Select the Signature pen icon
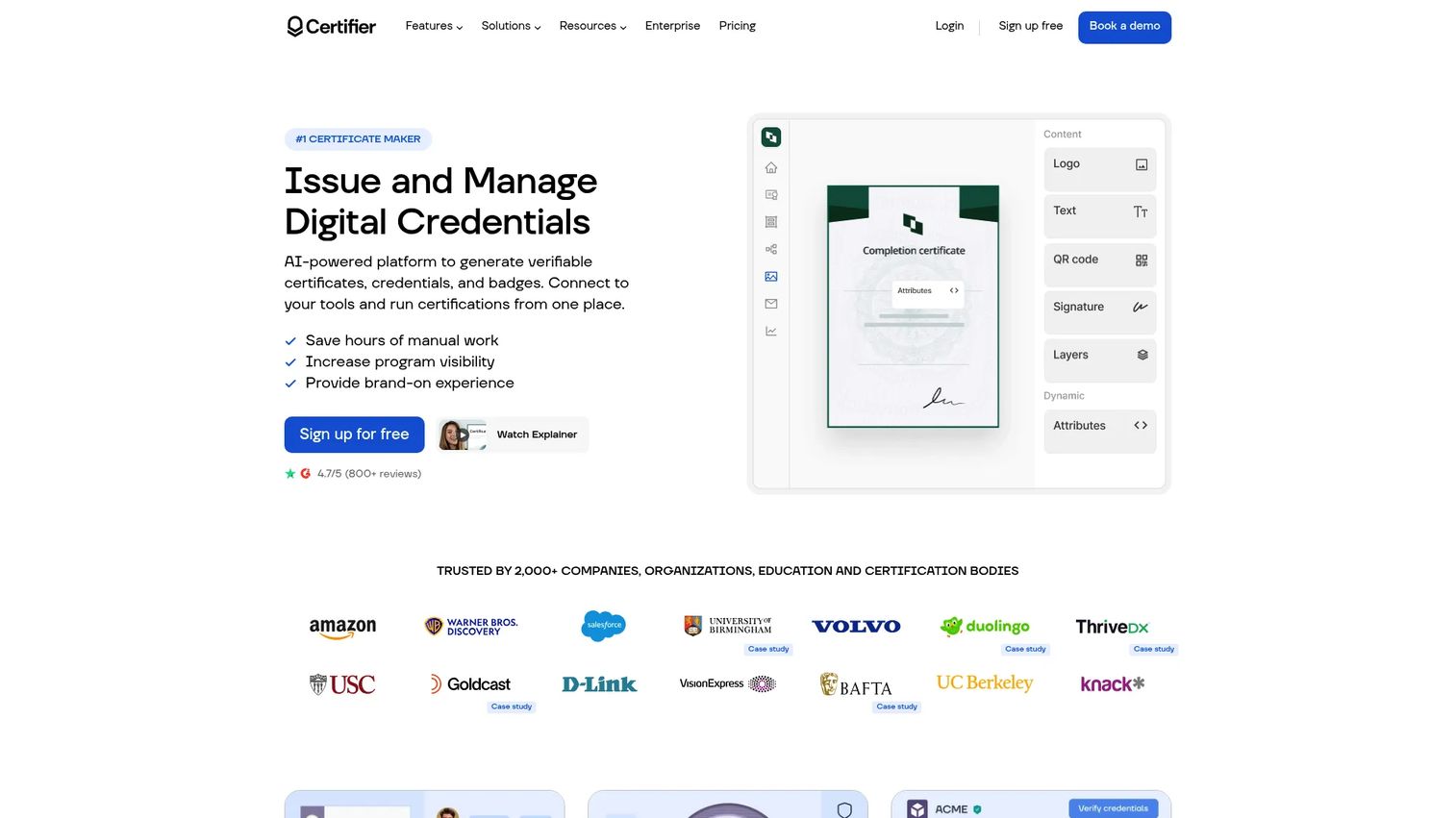The width and height of the screenshot is (1456, 818). 1141,308
